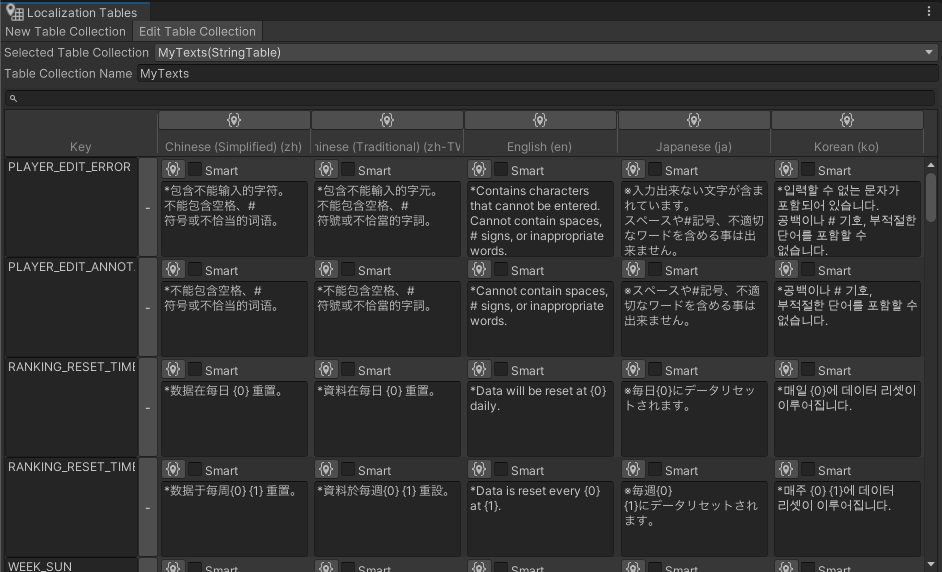Edit English text "*Data is reset every {0} at {1}."
The height and width of the screenshot is (572, 942).
[540, 519]
